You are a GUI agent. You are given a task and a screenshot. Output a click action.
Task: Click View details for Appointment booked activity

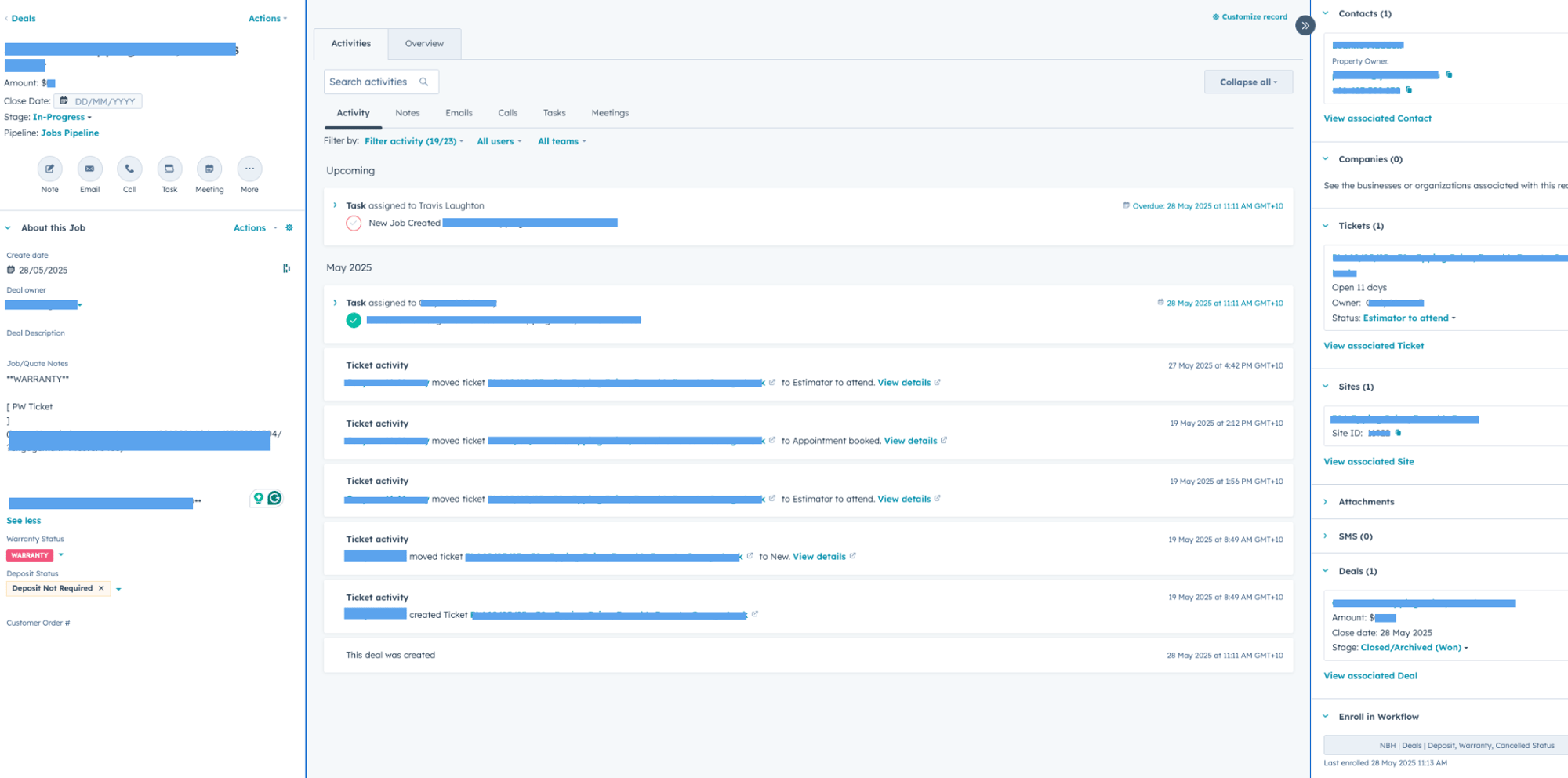coord(910,441)
